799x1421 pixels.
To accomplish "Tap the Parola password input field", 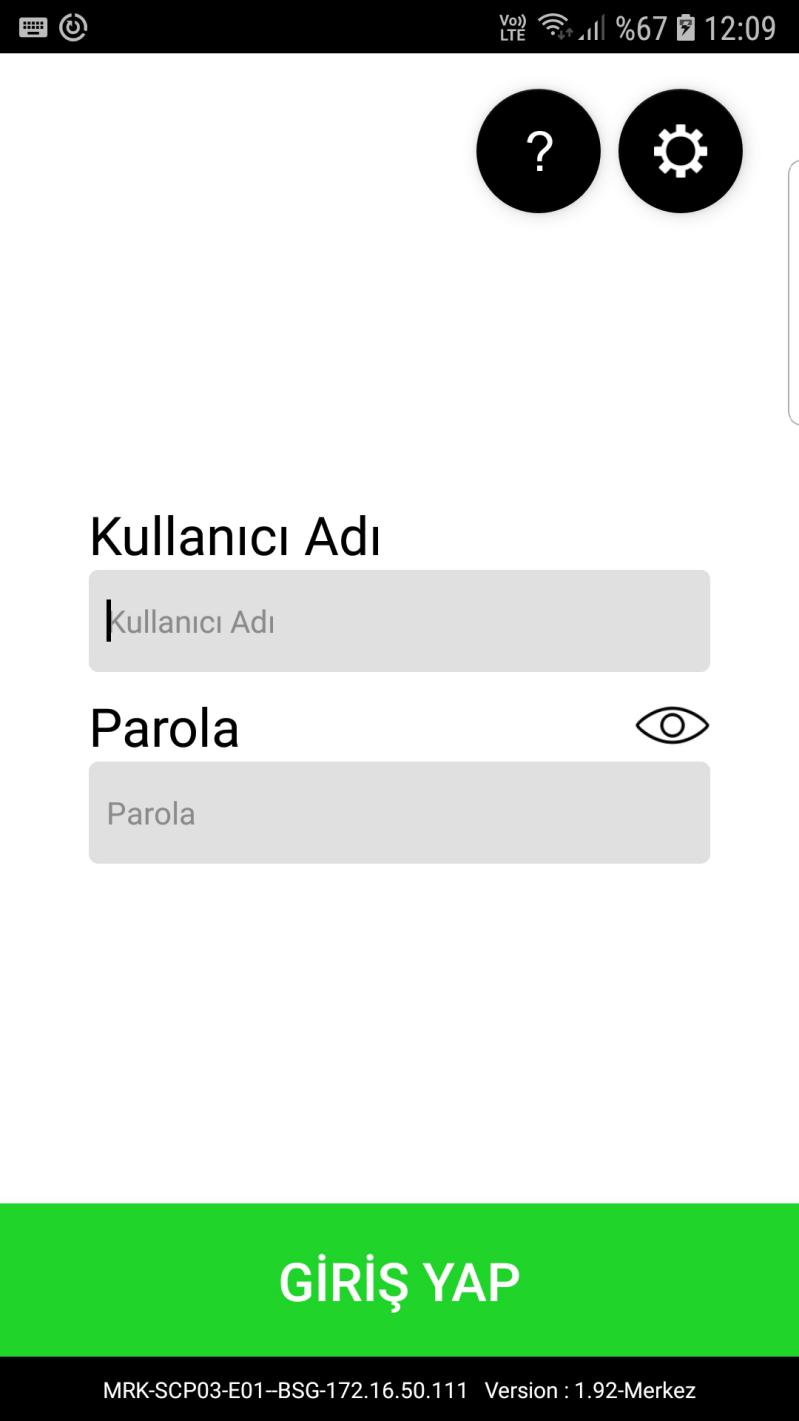I will tap(399, 813).
